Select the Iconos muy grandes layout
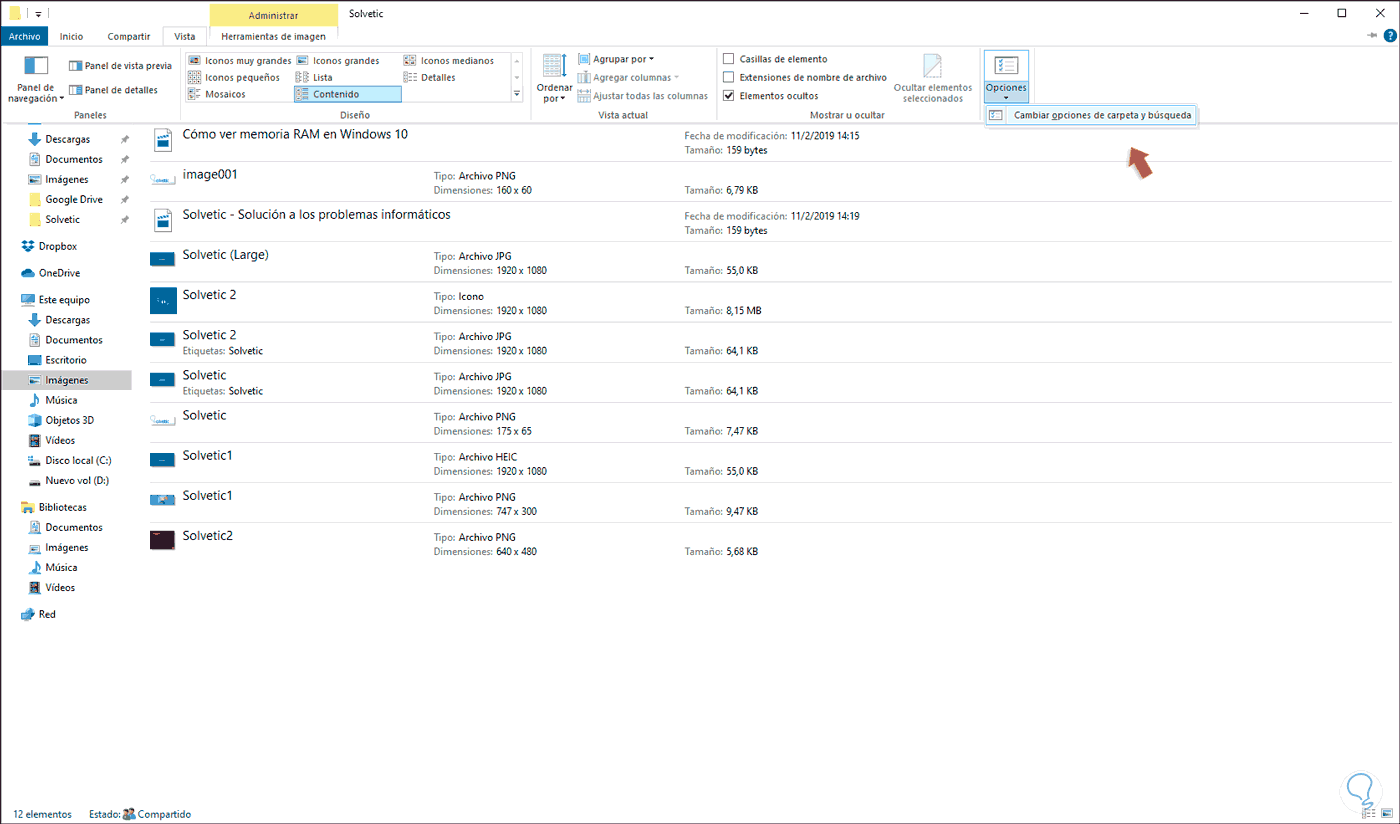The image size is (1400, 824). (240, 61)
